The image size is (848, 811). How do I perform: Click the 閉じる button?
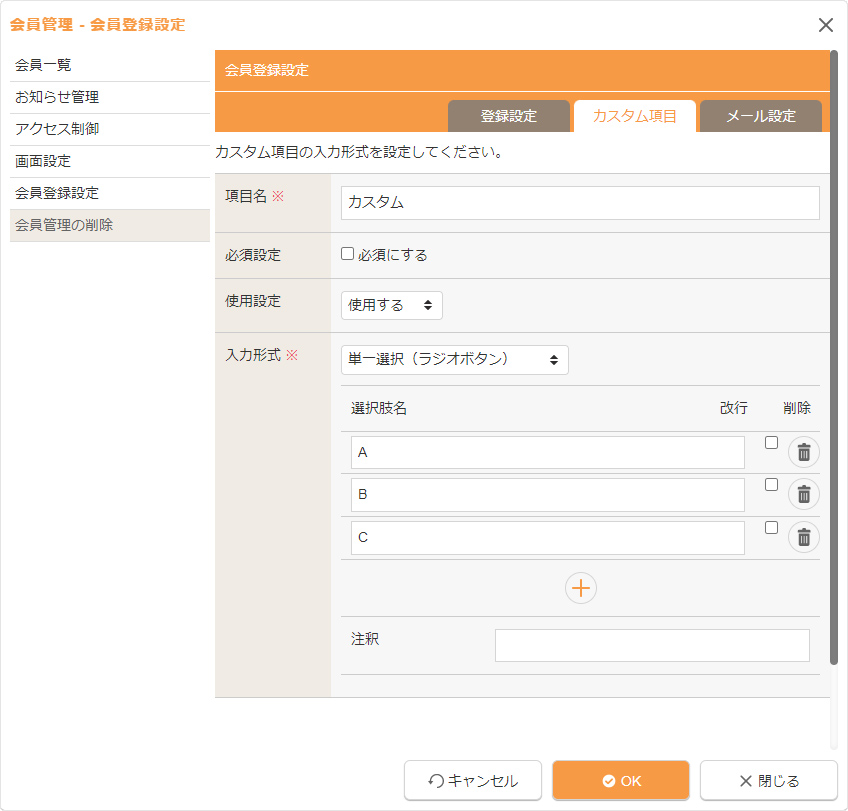[x=768, y=781]
